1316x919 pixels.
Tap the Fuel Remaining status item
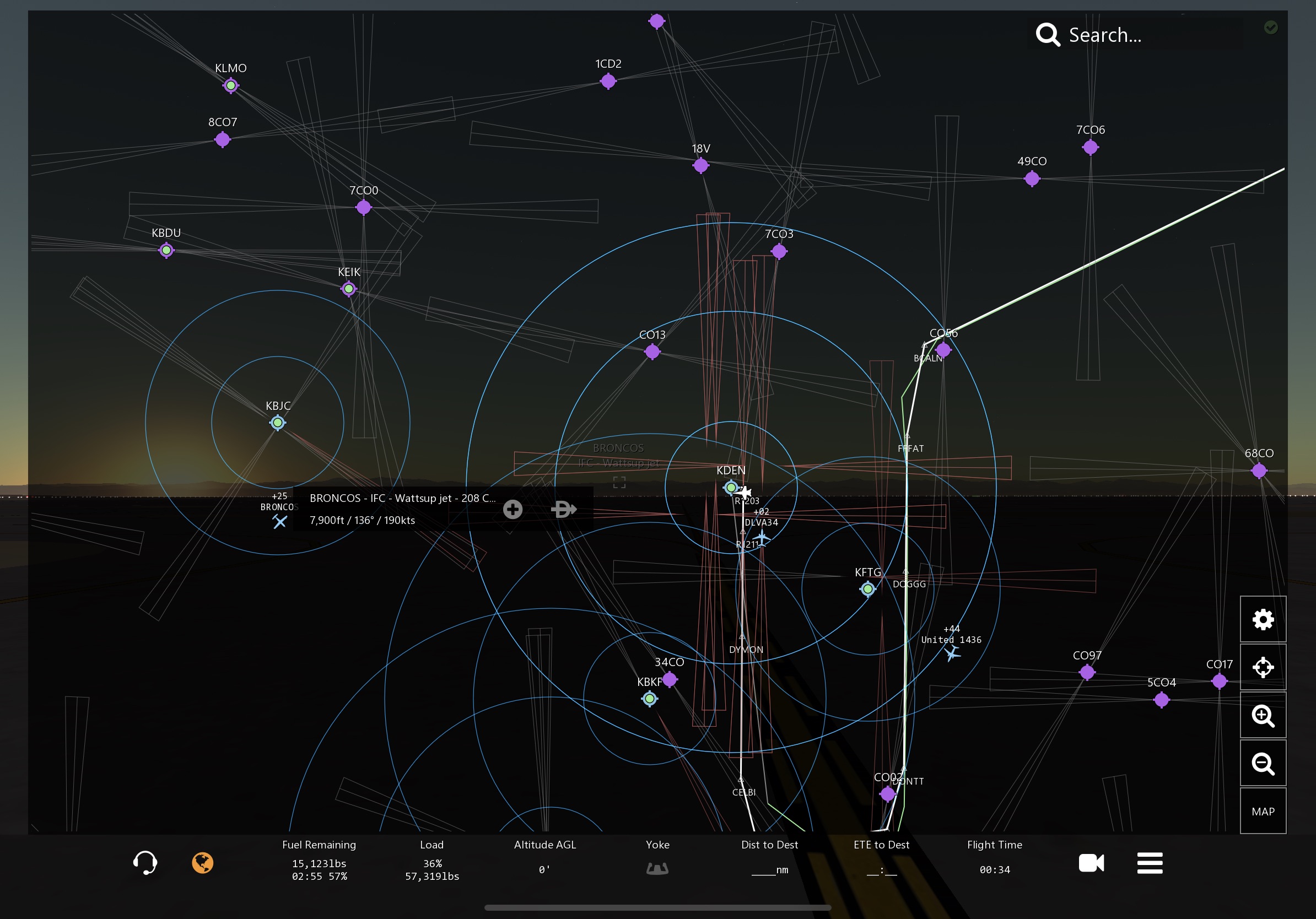(x=319, y=860)
